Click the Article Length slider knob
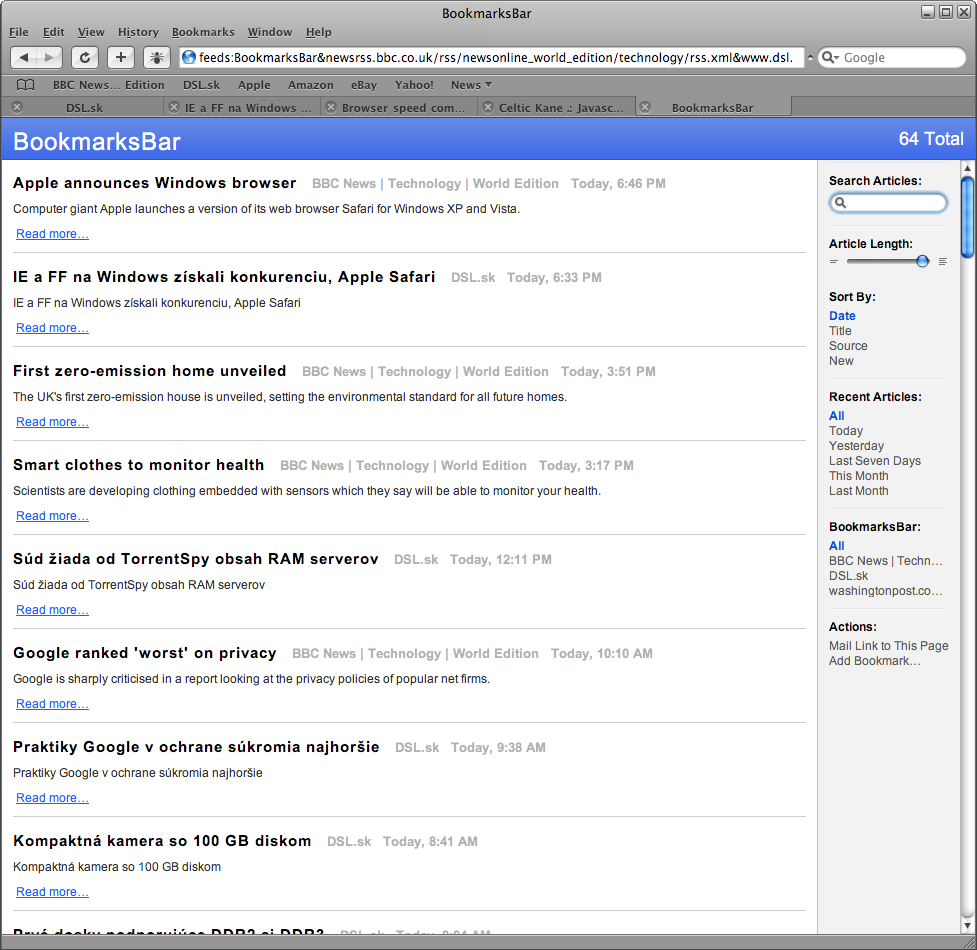This screenshot has height=950, width=977. point(923,262)
